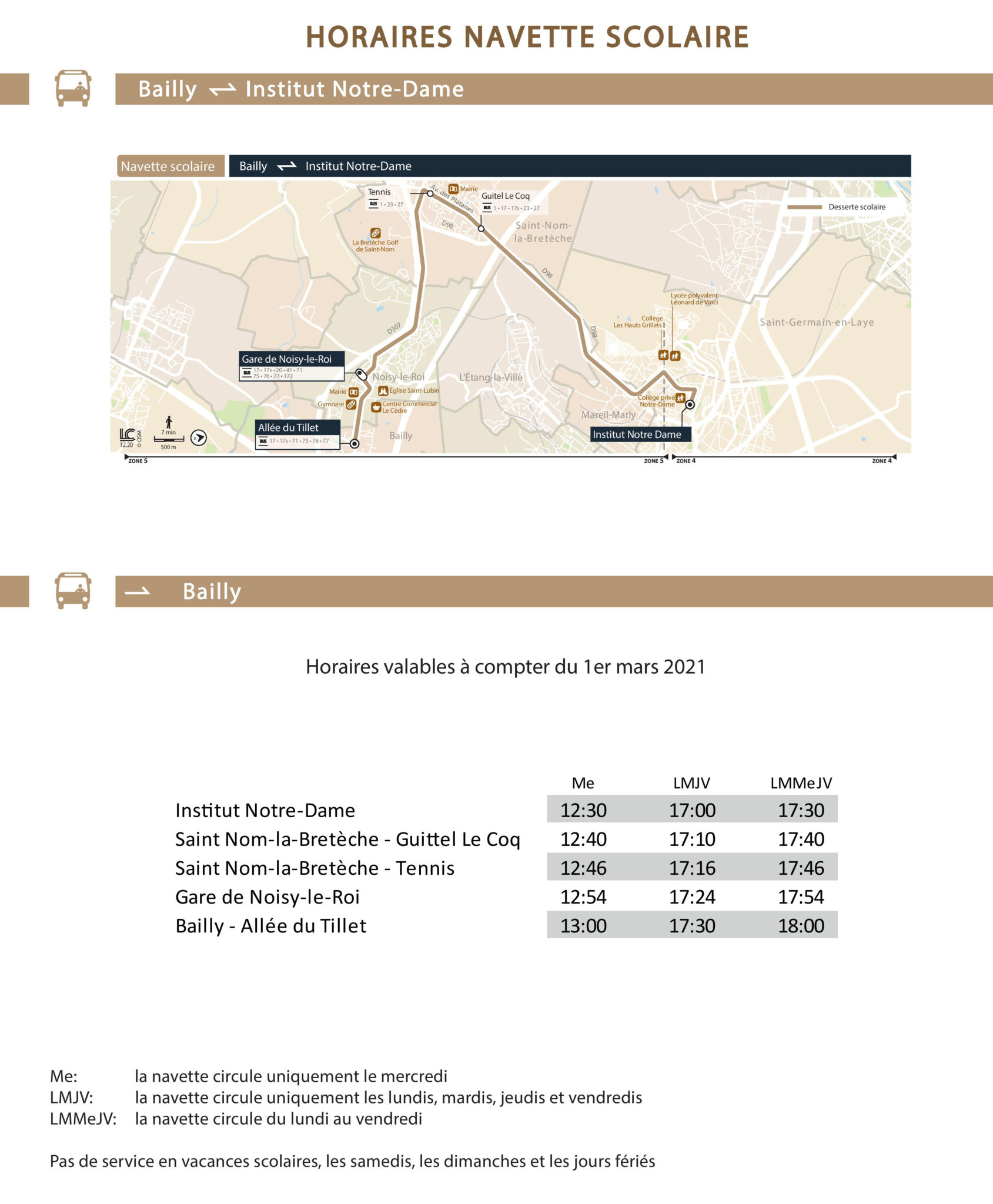Click the 'Saint Nom-la-Bretèche - Tennis' row label
The image size is (993, 1204).
pos(315,868)
